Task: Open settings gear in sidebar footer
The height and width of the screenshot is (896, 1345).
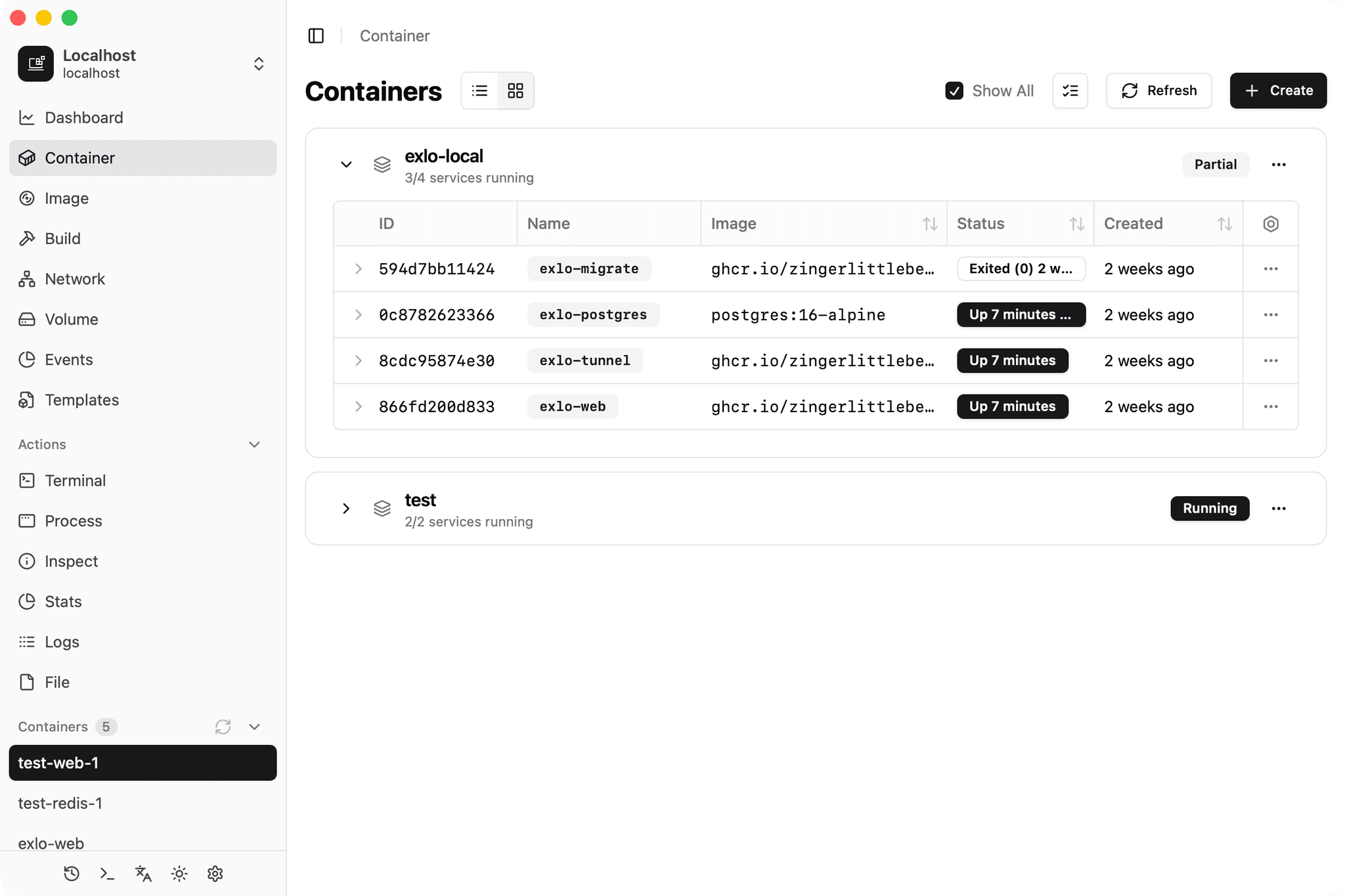Action: 215,874
